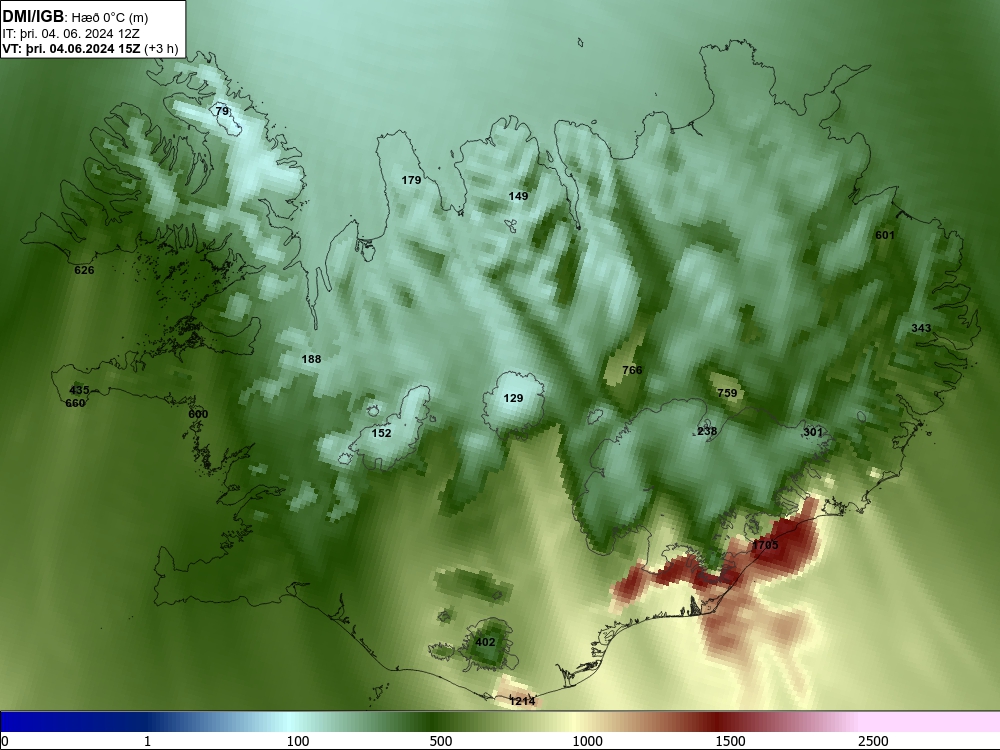Click the map value 179
Viewport: 1000px width, 750px height.
click(x=411, y=180)
